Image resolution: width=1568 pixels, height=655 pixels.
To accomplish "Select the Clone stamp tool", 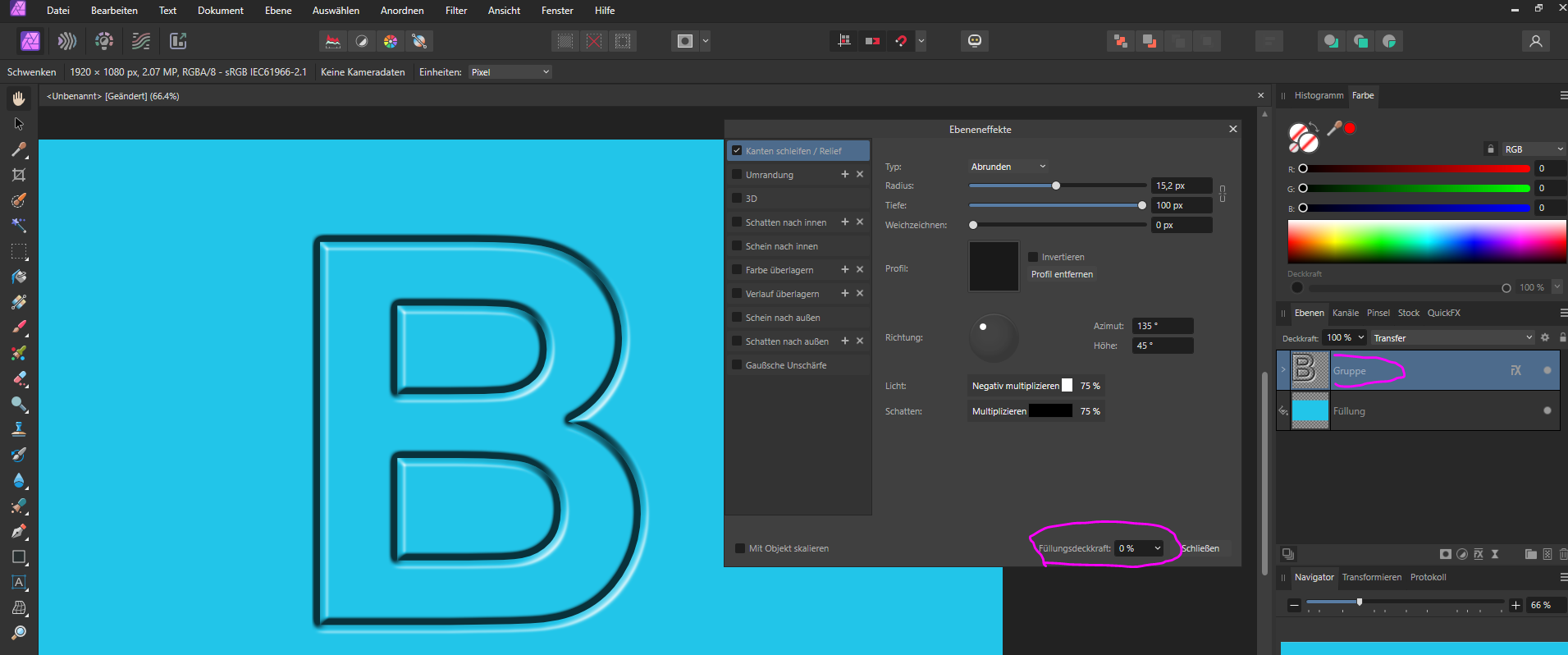I will click(19, 429).
